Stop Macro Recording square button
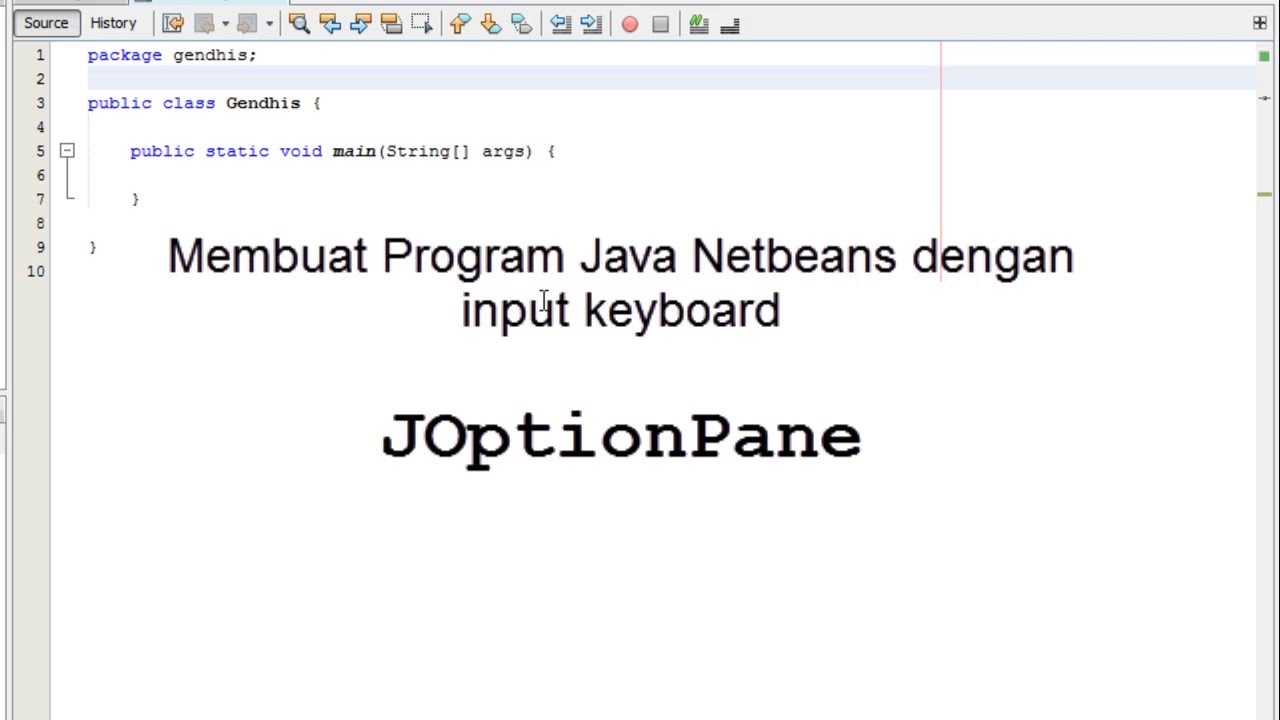 click(x=660, y=24)
